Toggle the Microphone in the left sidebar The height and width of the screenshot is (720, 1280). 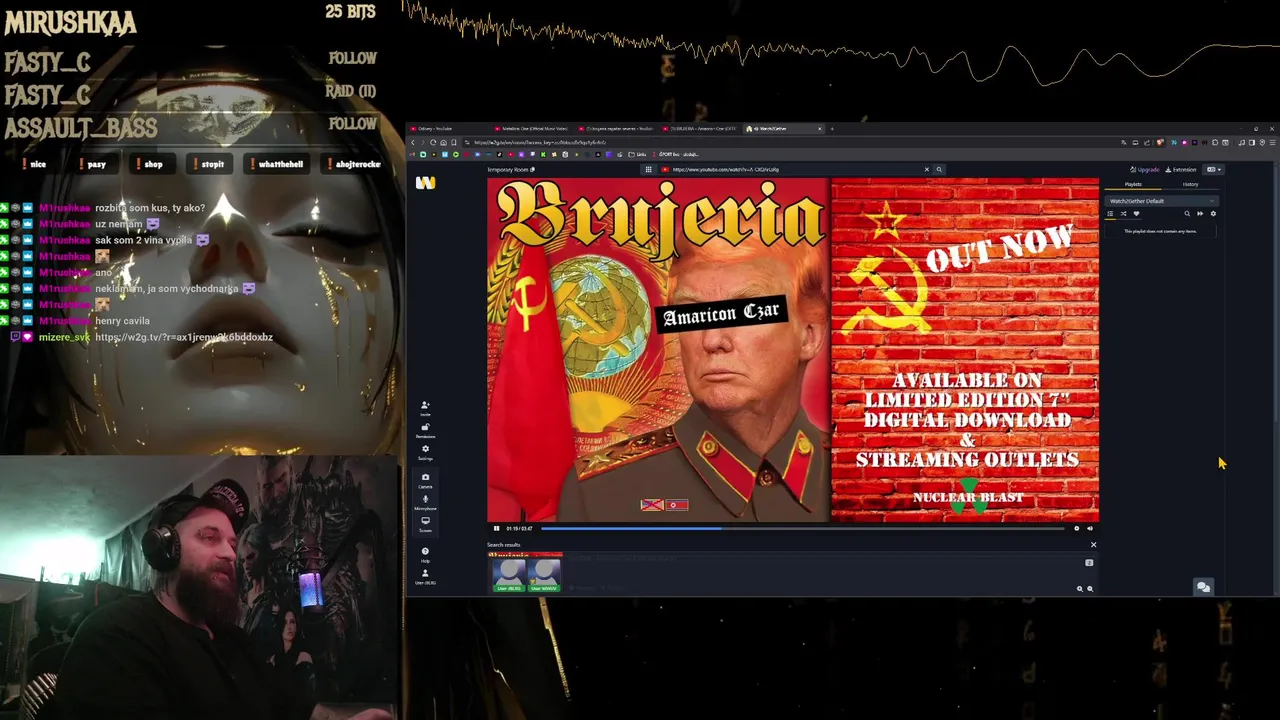tap(425, 502)
